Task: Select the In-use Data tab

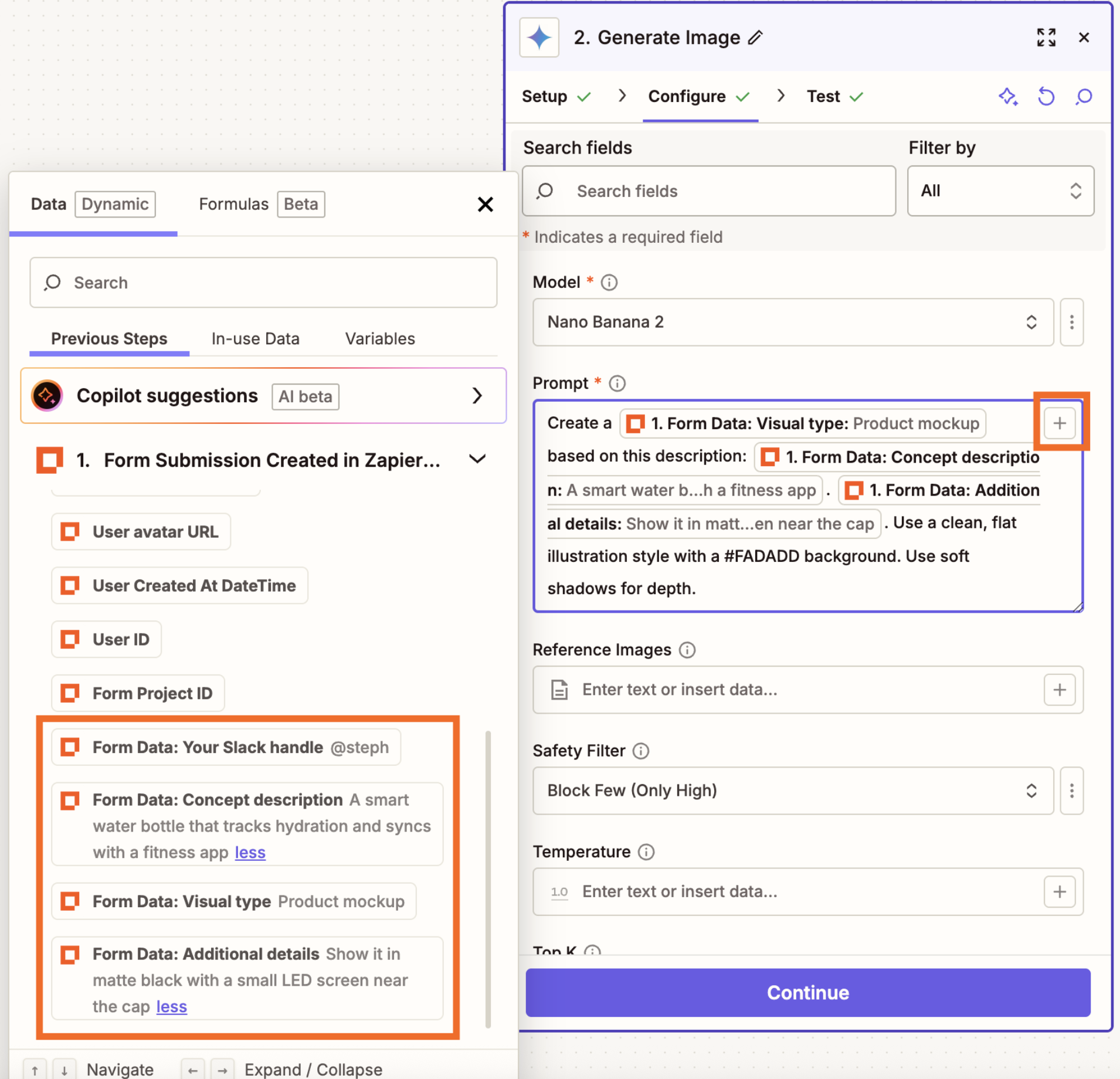Action: 255,338
